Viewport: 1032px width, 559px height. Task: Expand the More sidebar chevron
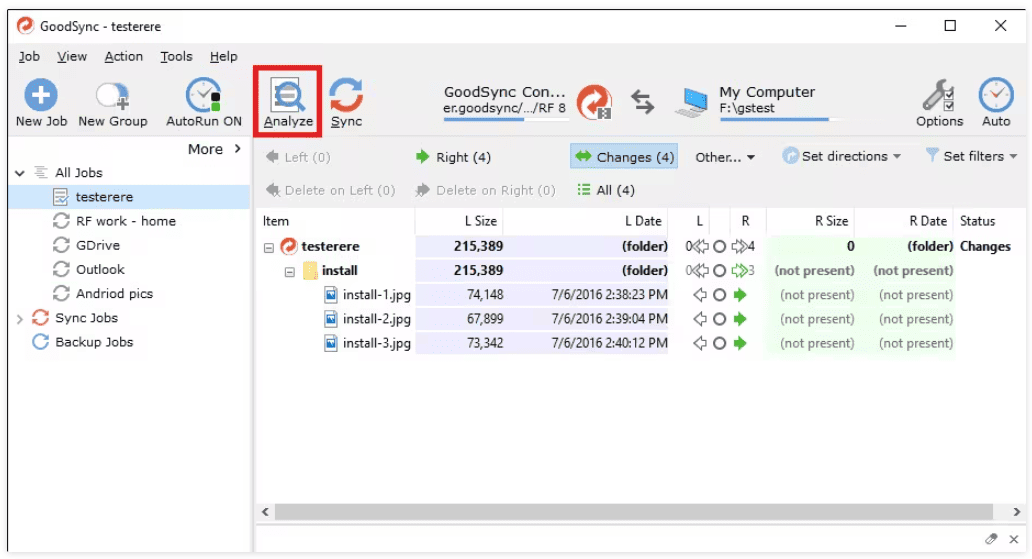coord(238,149)
